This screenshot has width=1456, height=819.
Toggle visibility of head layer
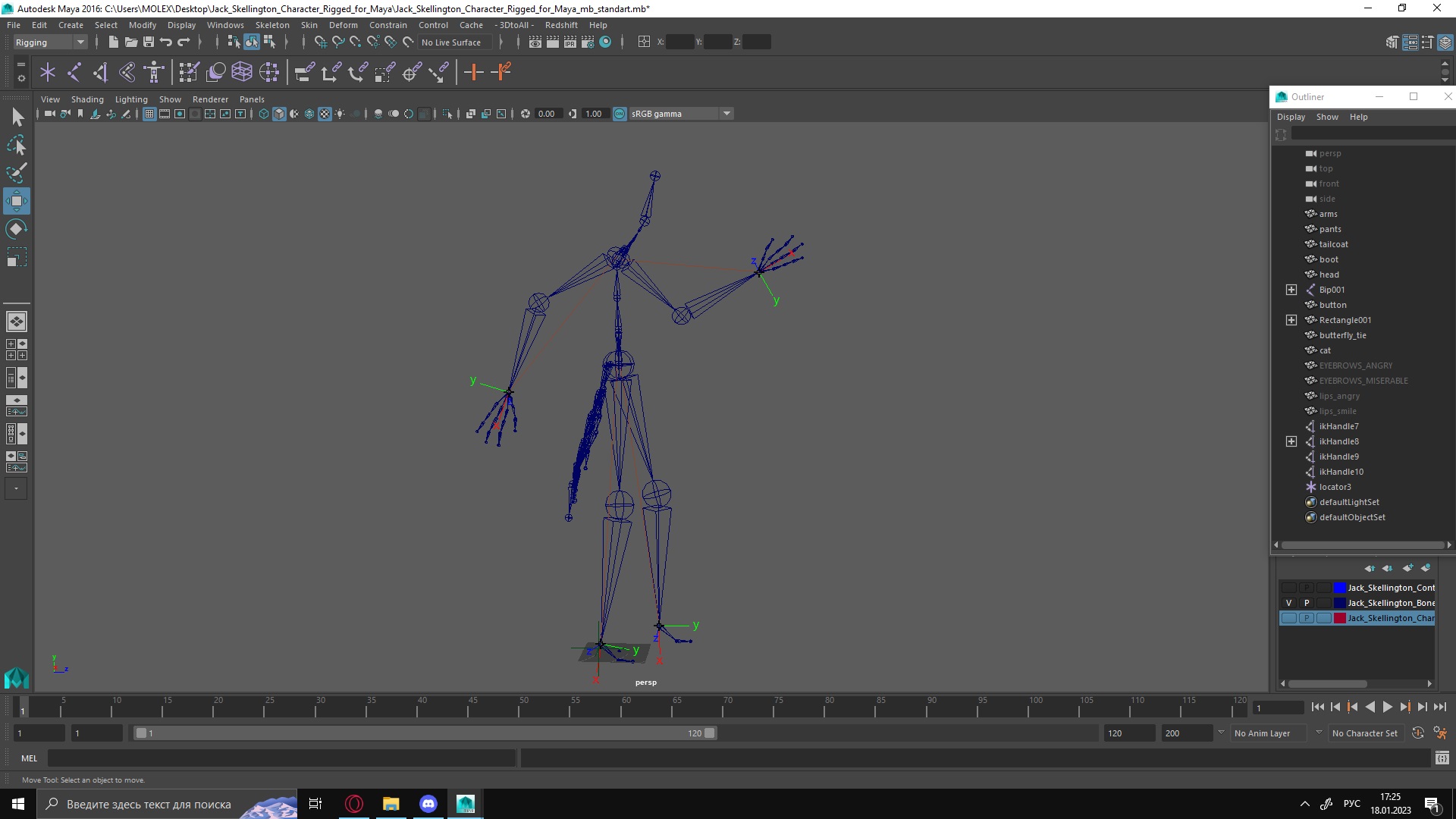pyautogui.click(x=1313, y=274)
